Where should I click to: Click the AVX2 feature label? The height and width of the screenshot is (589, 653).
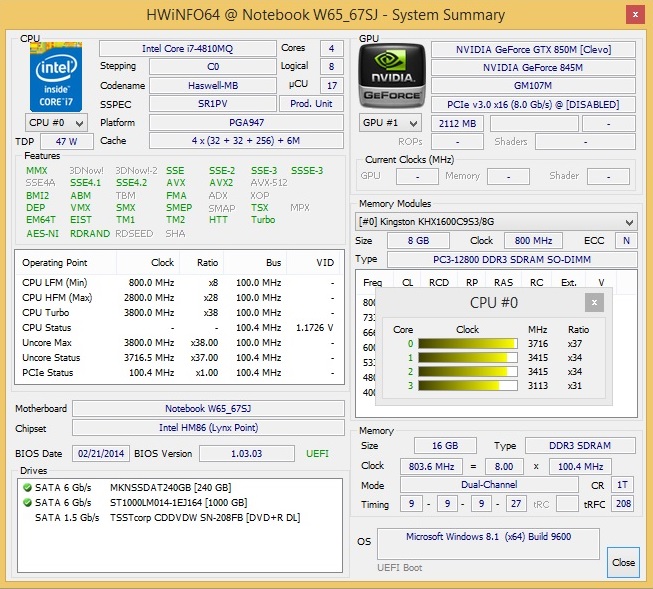coord(221,183)
